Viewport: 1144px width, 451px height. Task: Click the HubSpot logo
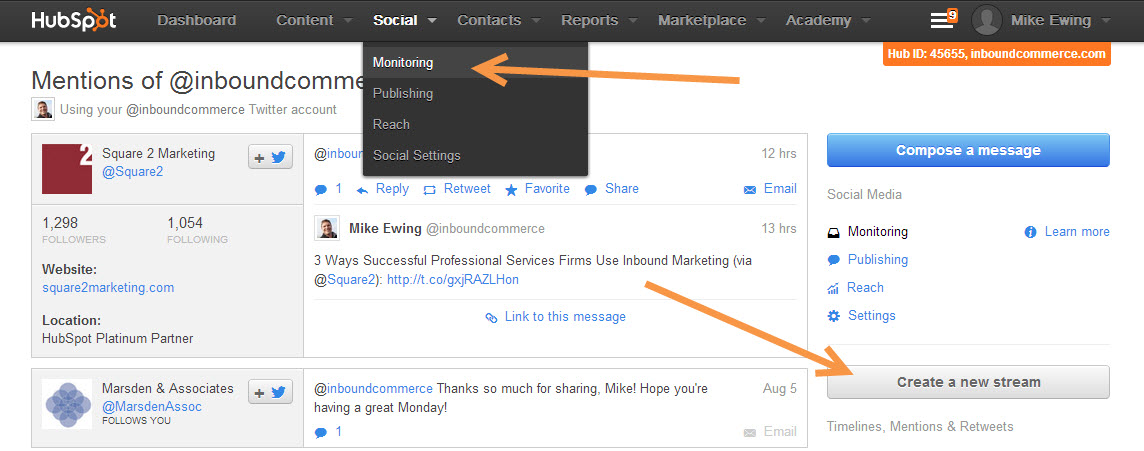tap(74, 20)
